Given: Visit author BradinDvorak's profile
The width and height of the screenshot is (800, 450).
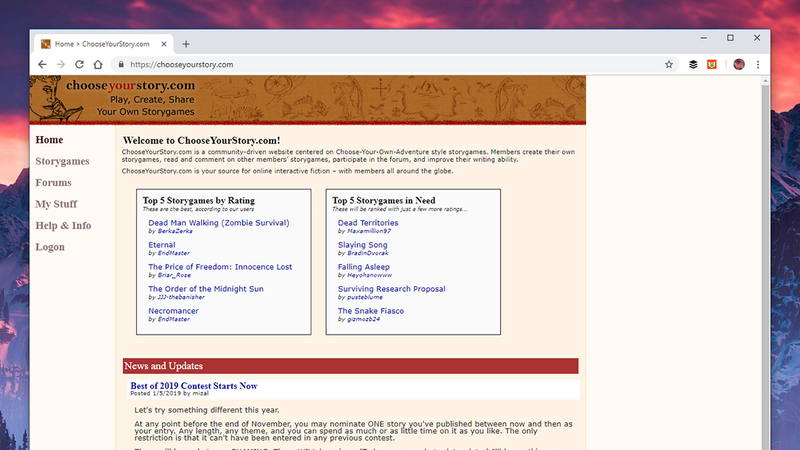Looking at the screenshot, I should [367, 253].
